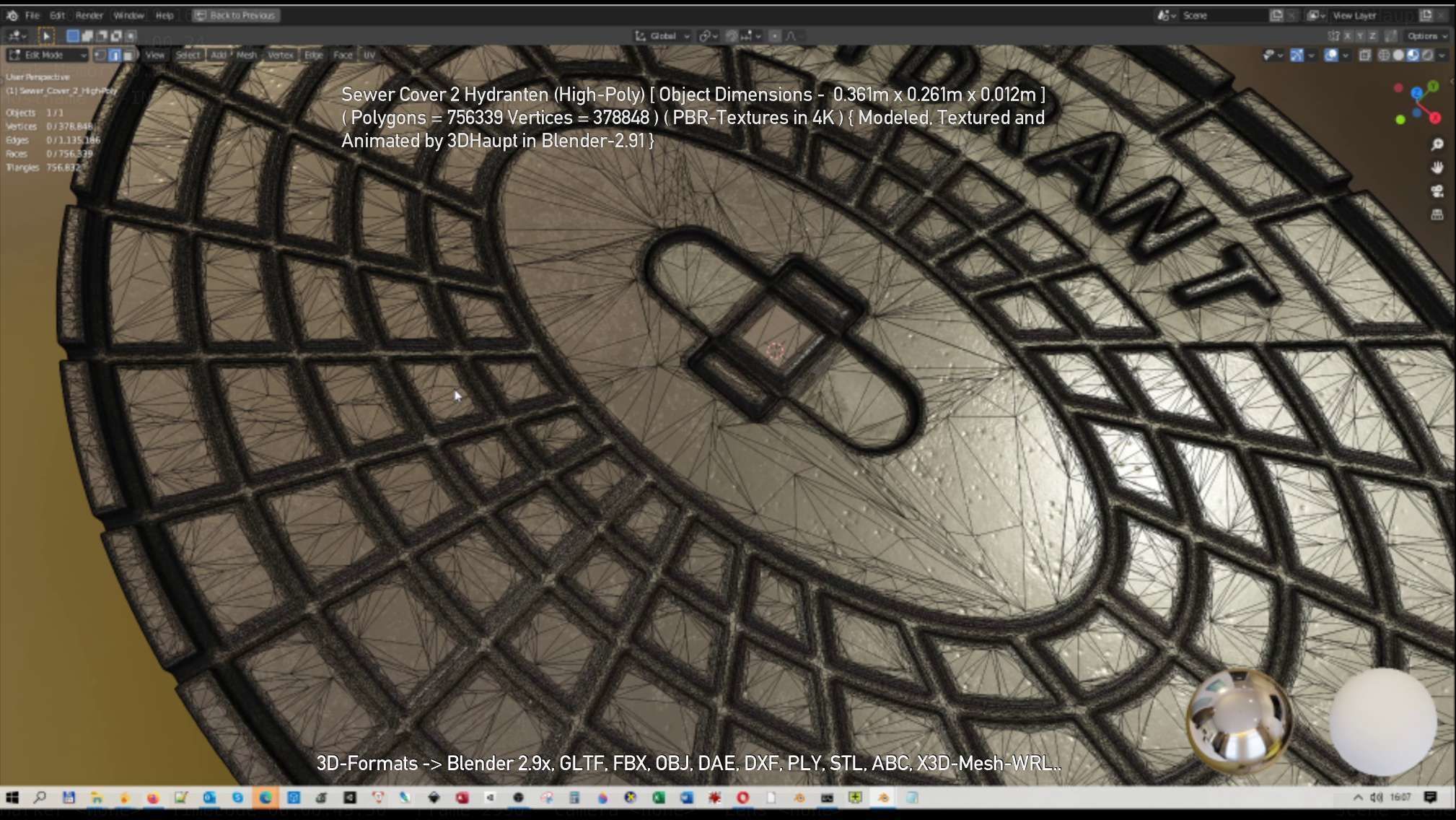Viewport: 1456px width, 820px height.
Task: Click the New Scene icon
Action: pyautogui.click(x=1276, y=15)
